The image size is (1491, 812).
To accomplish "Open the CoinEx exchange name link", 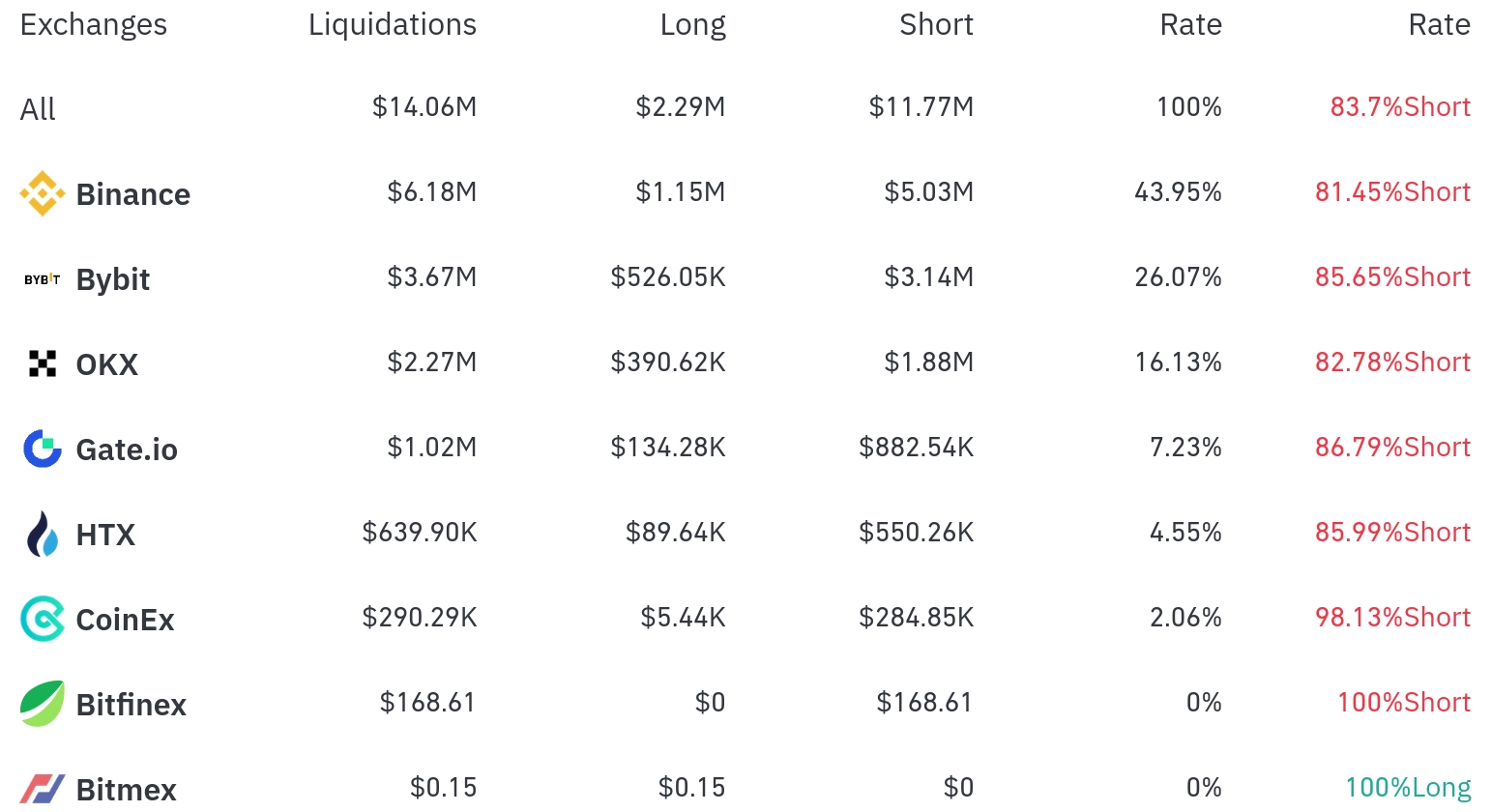I will click(126, 620).
